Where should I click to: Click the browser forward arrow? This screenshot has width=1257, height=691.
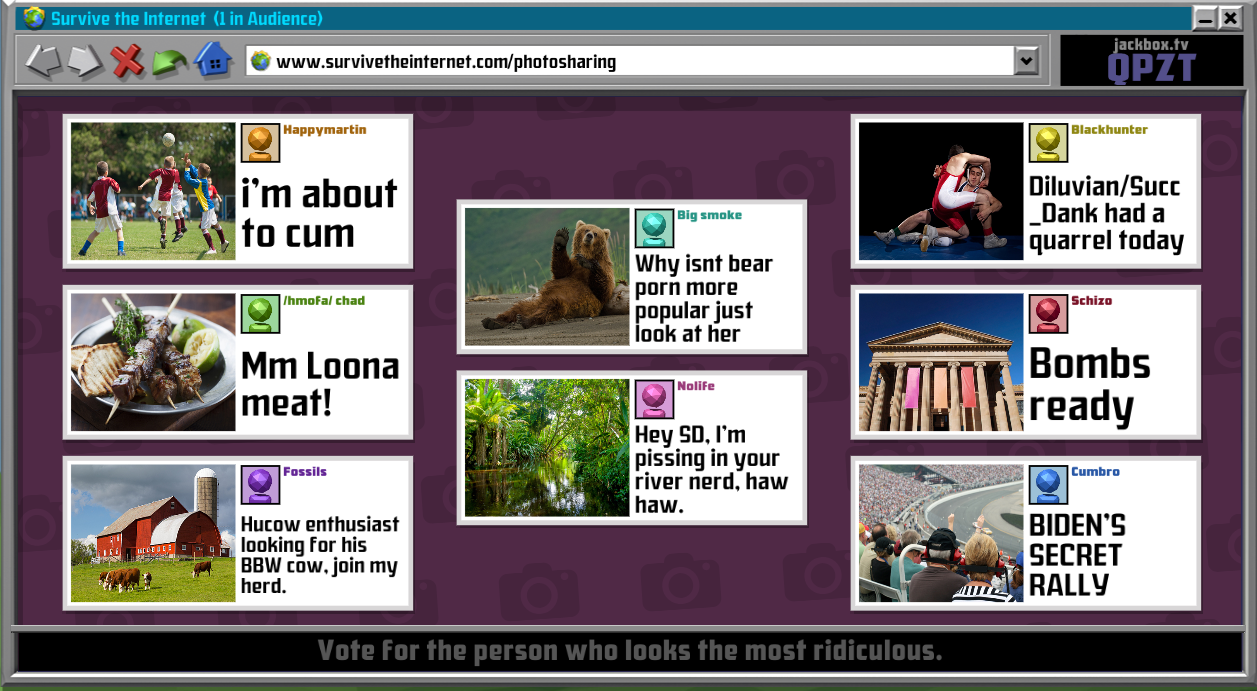point(86,61)
